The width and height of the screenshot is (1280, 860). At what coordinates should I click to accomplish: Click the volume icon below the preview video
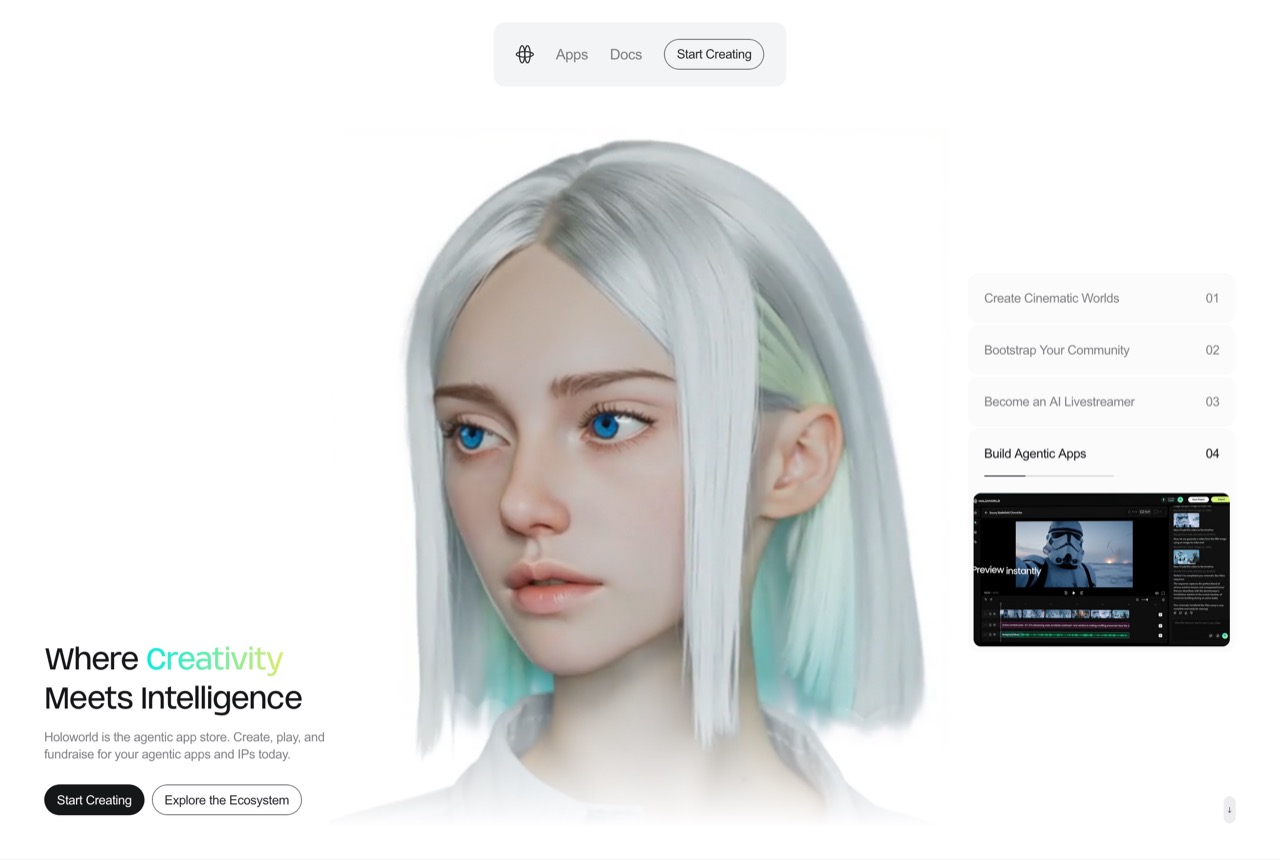(1156, 593)
